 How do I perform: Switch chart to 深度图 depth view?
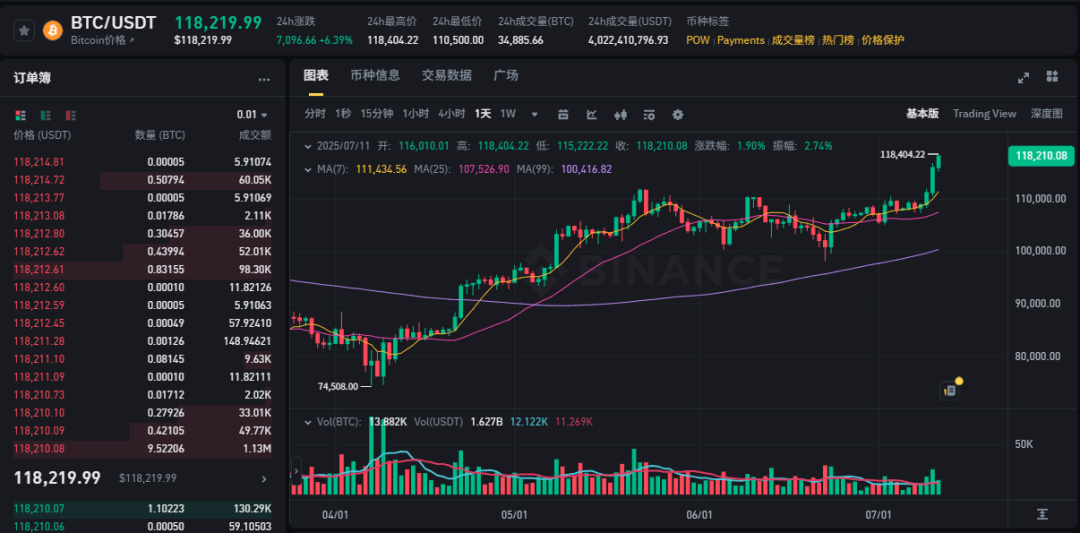pyautogui.click(x=1046, y=114)
